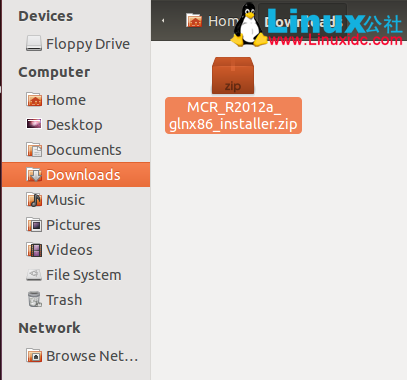Click the Downloads folder icon
The width and height of the screenshot is (407, 380).
34,175
